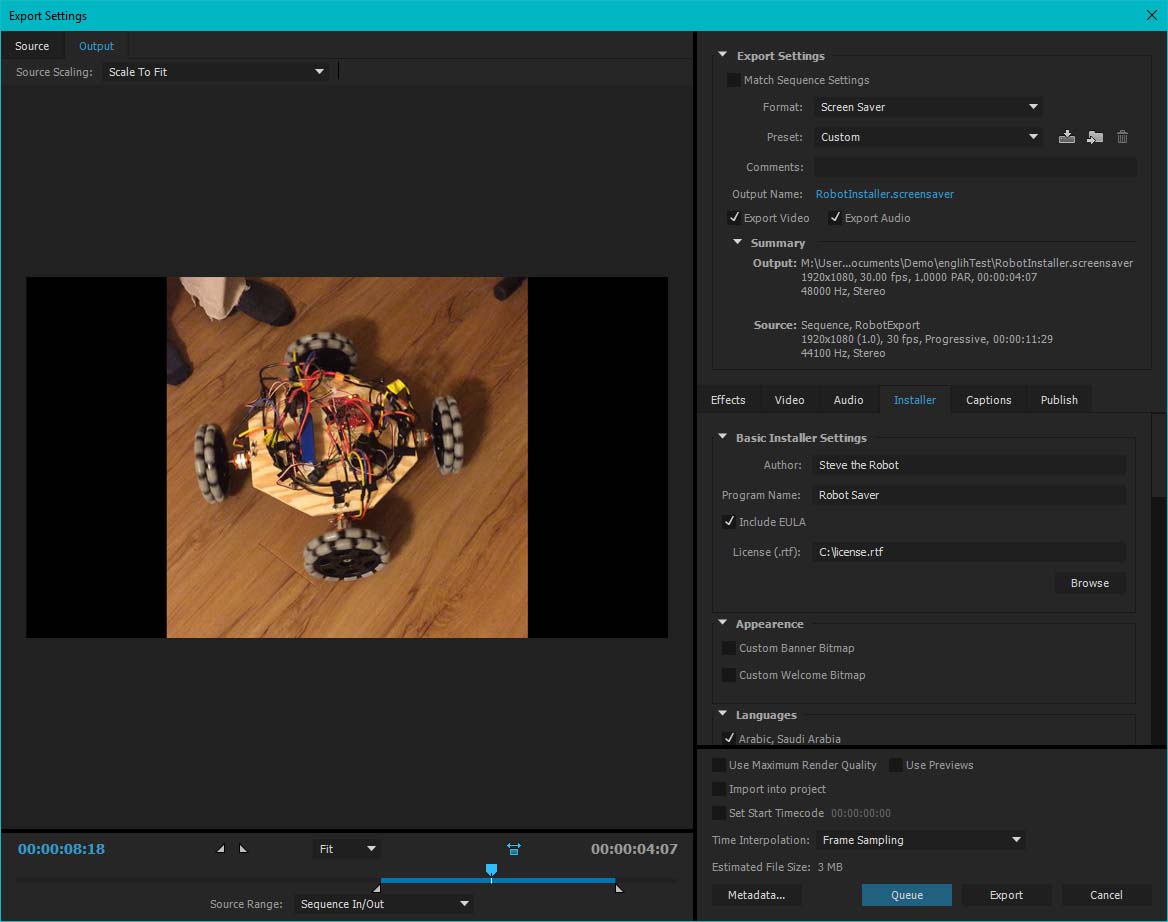
Task: Click the in-point marker on timeline
Action: (x=377, y=887)
